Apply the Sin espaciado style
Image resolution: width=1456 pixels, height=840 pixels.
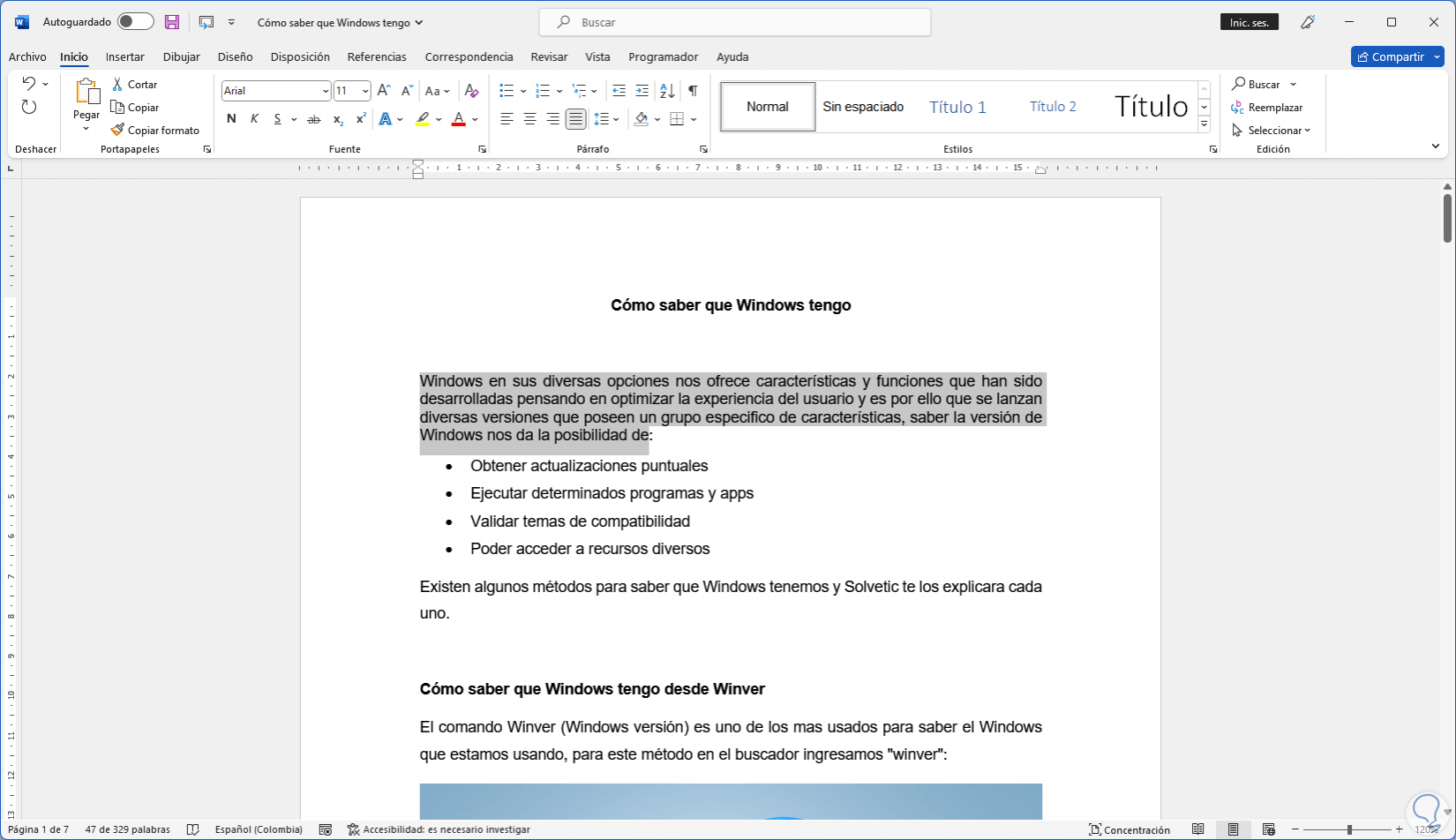pos(863,107)
